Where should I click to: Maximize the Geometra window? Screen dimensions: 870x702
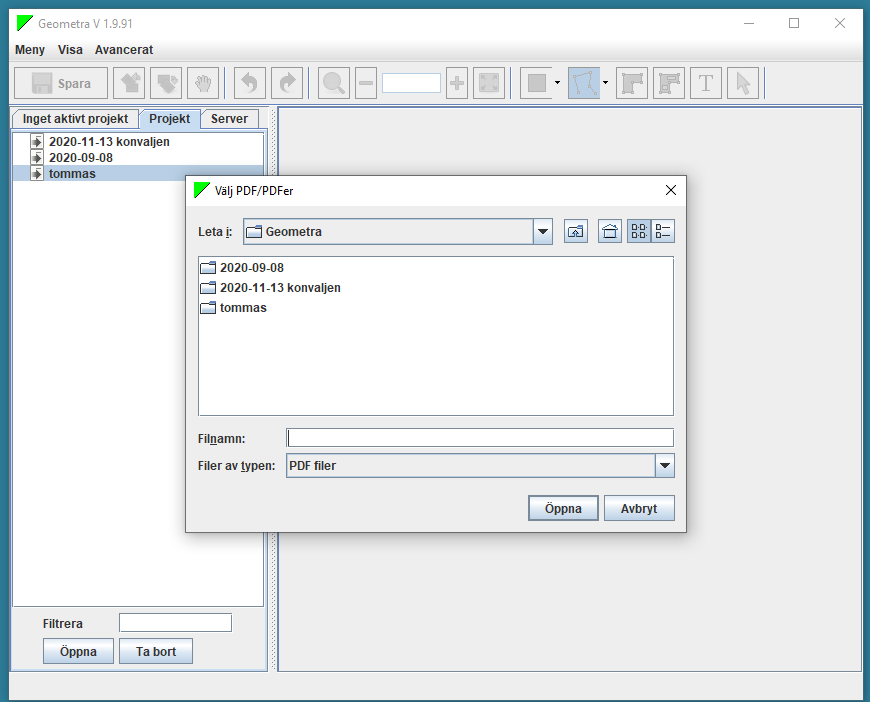point(794,23)
